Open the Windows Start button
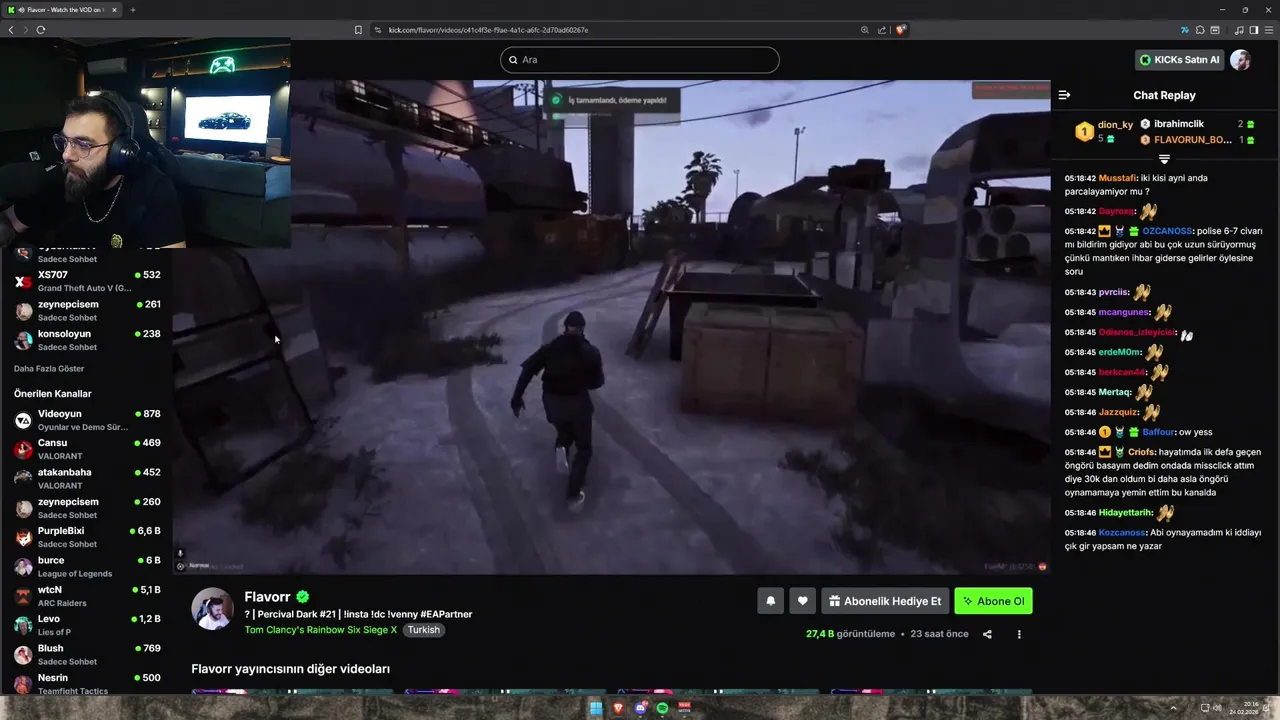The image size is (1280, 720). pyautogui.click(x=596, y=708)
